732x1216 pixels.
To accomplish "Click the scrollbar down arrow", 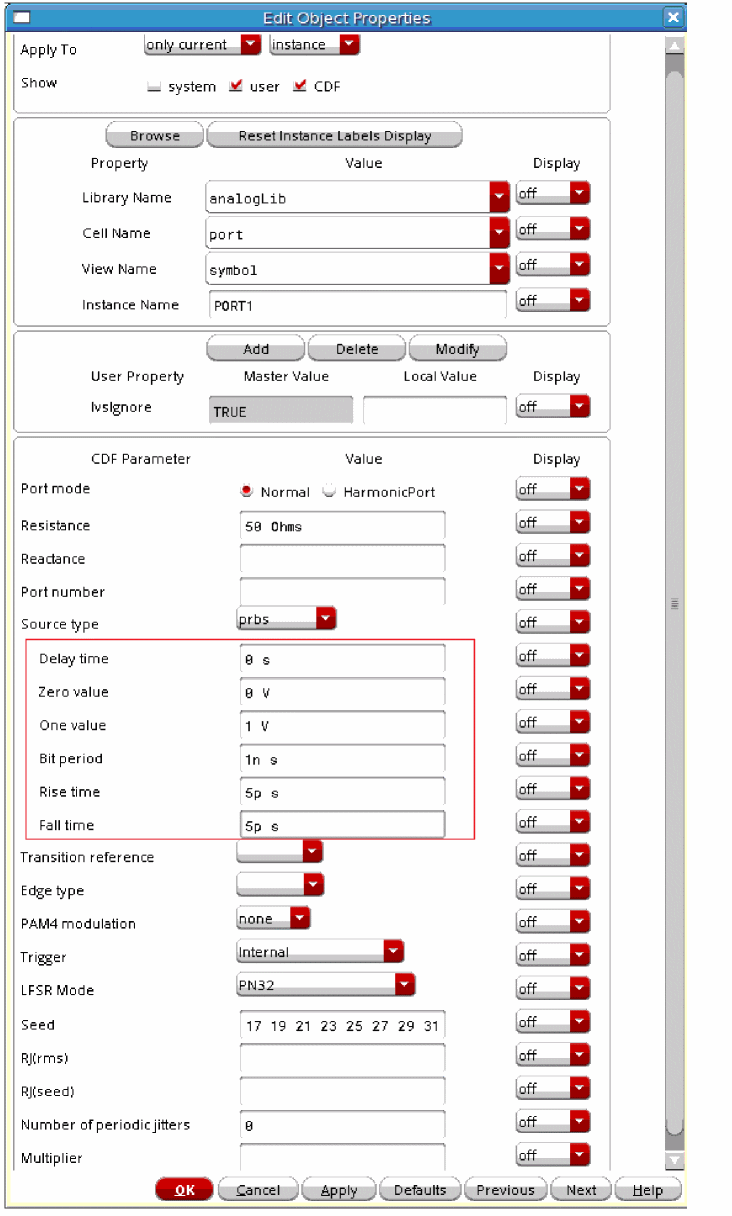I will (x=674, y=1161).
